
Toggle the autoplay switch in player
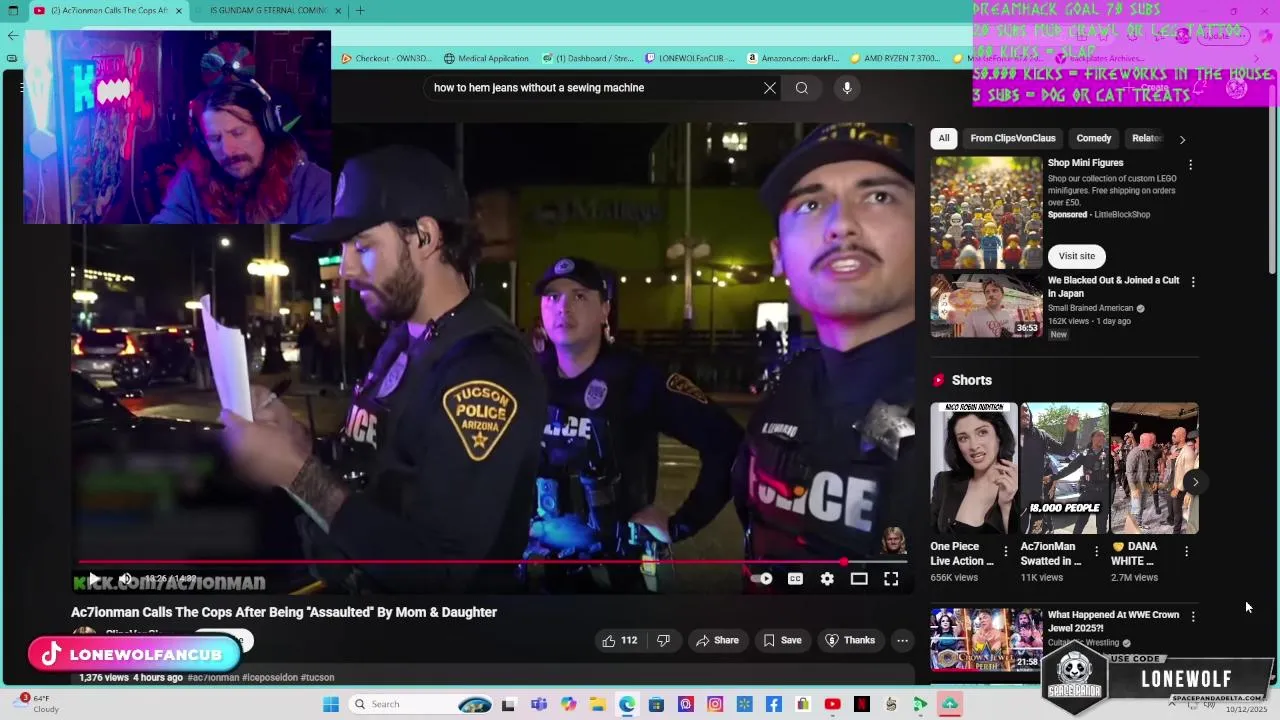coord(762,579)
